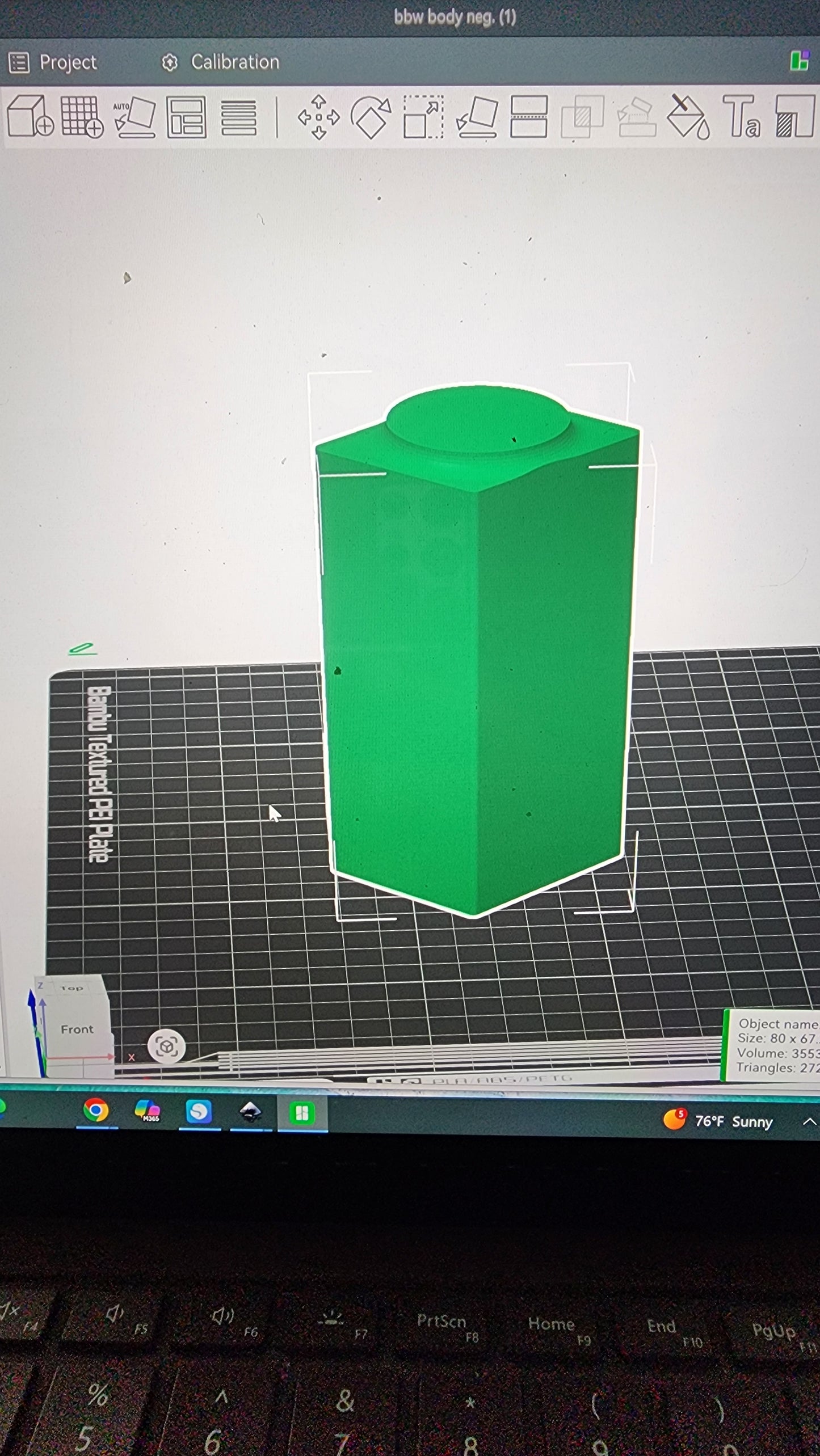Select the Cut tool
The height and width of the screenshot is (1456, 820).
point(529,117)
